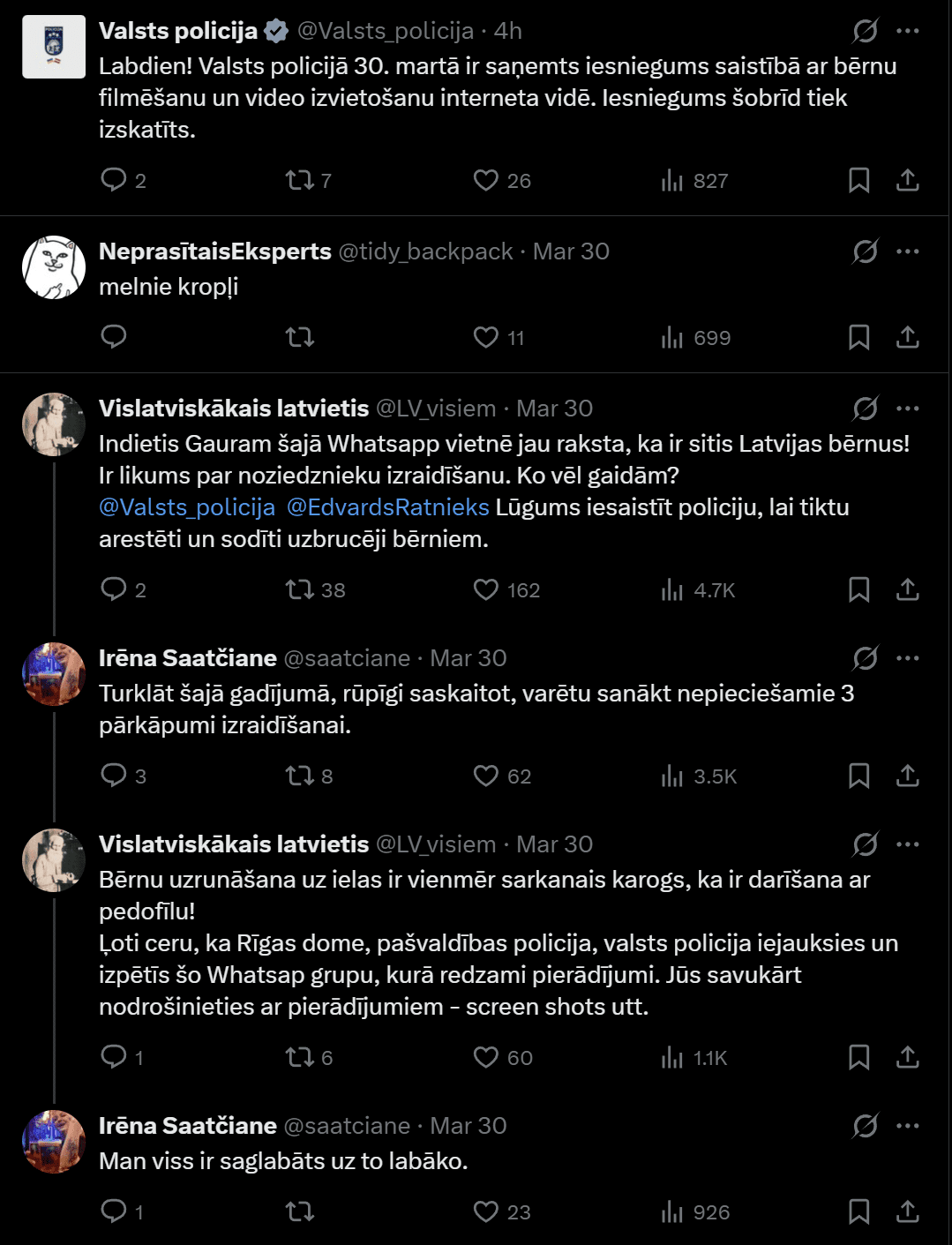Open more options on "Bērnu uzrunāšana" tweet

(x=908, y=844)
